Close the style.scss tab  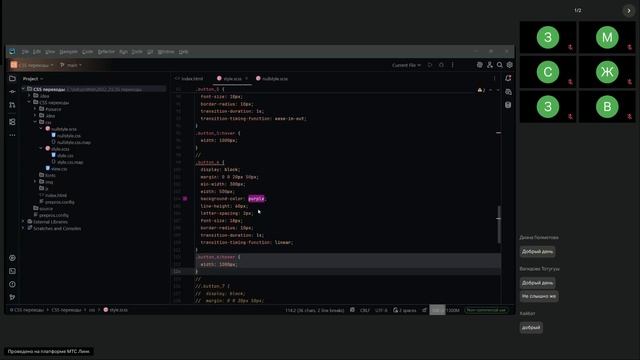coord(247,78)
